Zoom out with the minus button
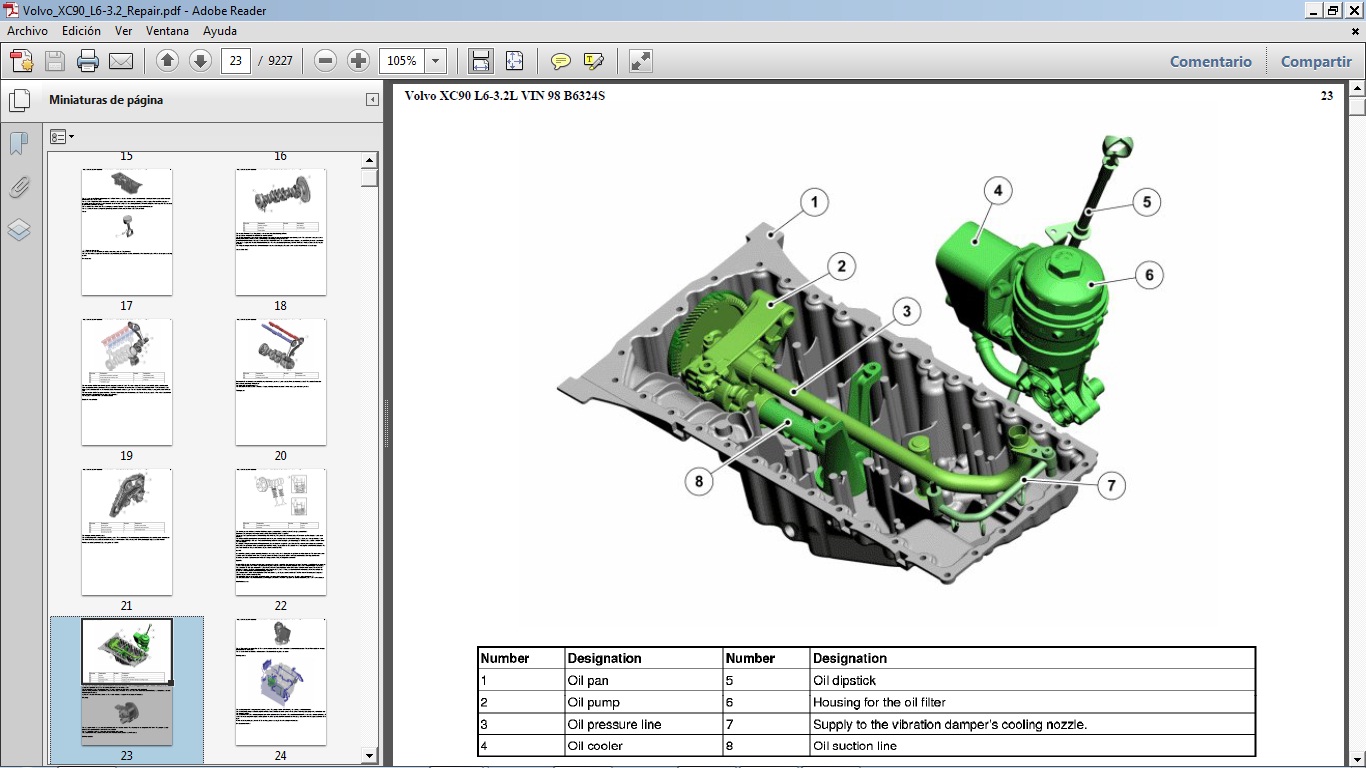The width and height of the screenshot is (1366, 768). point(325,61)
